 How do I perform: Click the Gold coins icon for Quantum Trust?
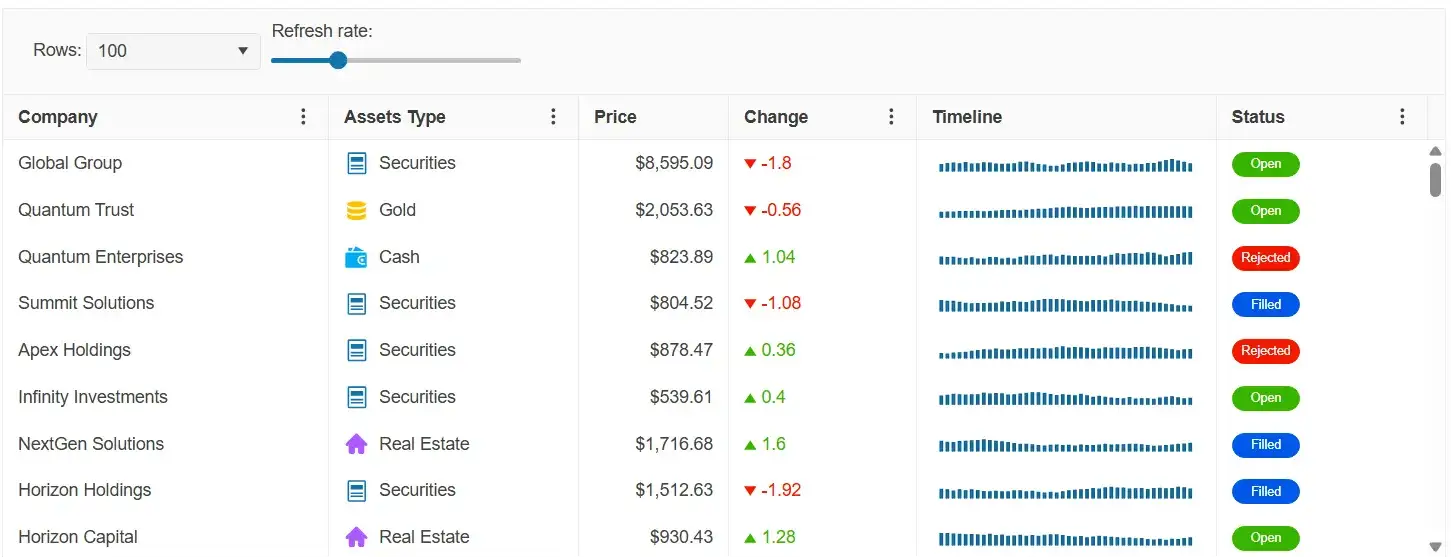point(356,211)
